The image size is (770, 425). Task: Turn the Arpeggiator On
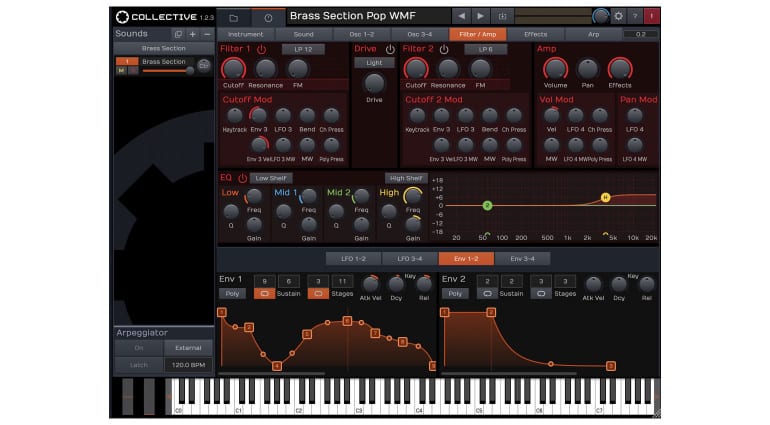click(139, 348)
